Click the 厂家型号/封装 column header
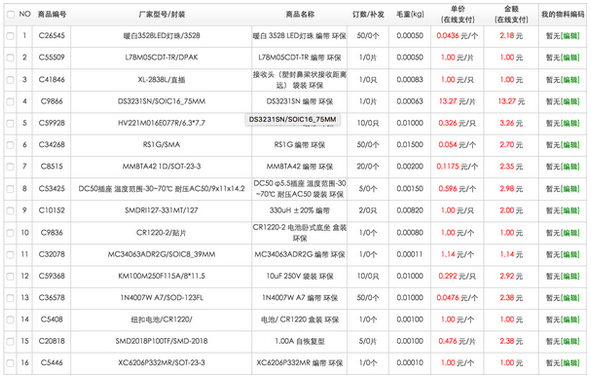591x380 pixels. click(162, 15)
